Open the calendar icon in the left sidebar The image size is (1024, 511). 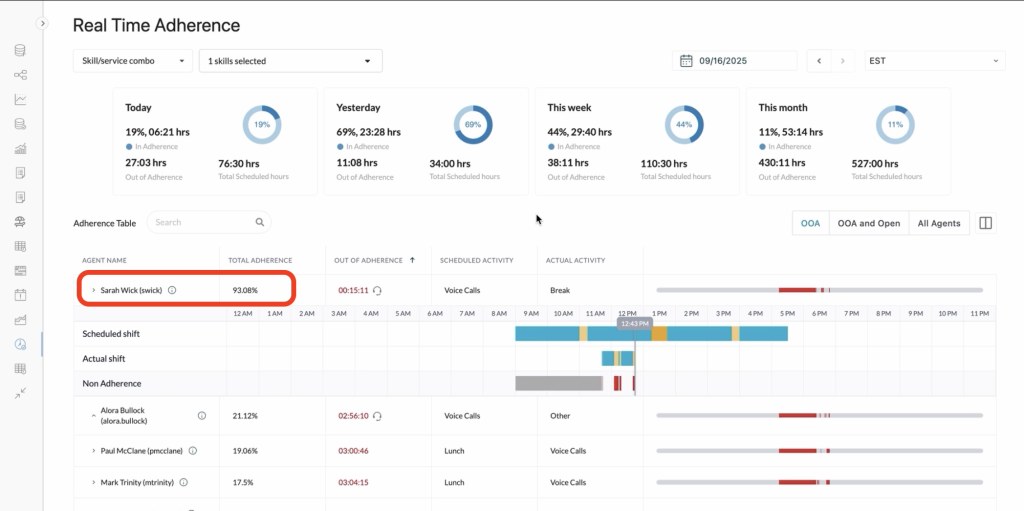pyautogui.click(x=20, y=295)
